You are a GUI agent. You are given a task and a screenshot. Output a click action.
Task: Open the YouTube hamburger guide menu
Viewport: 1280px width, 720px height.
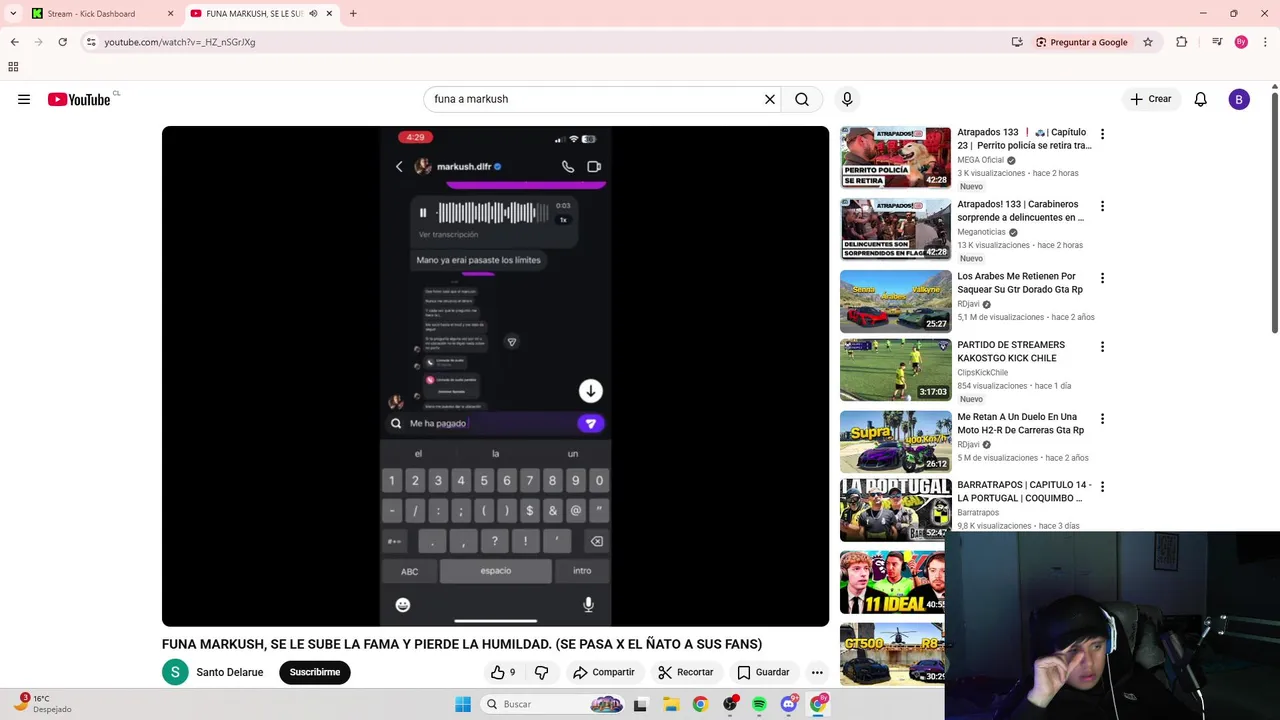pos(24,99)
